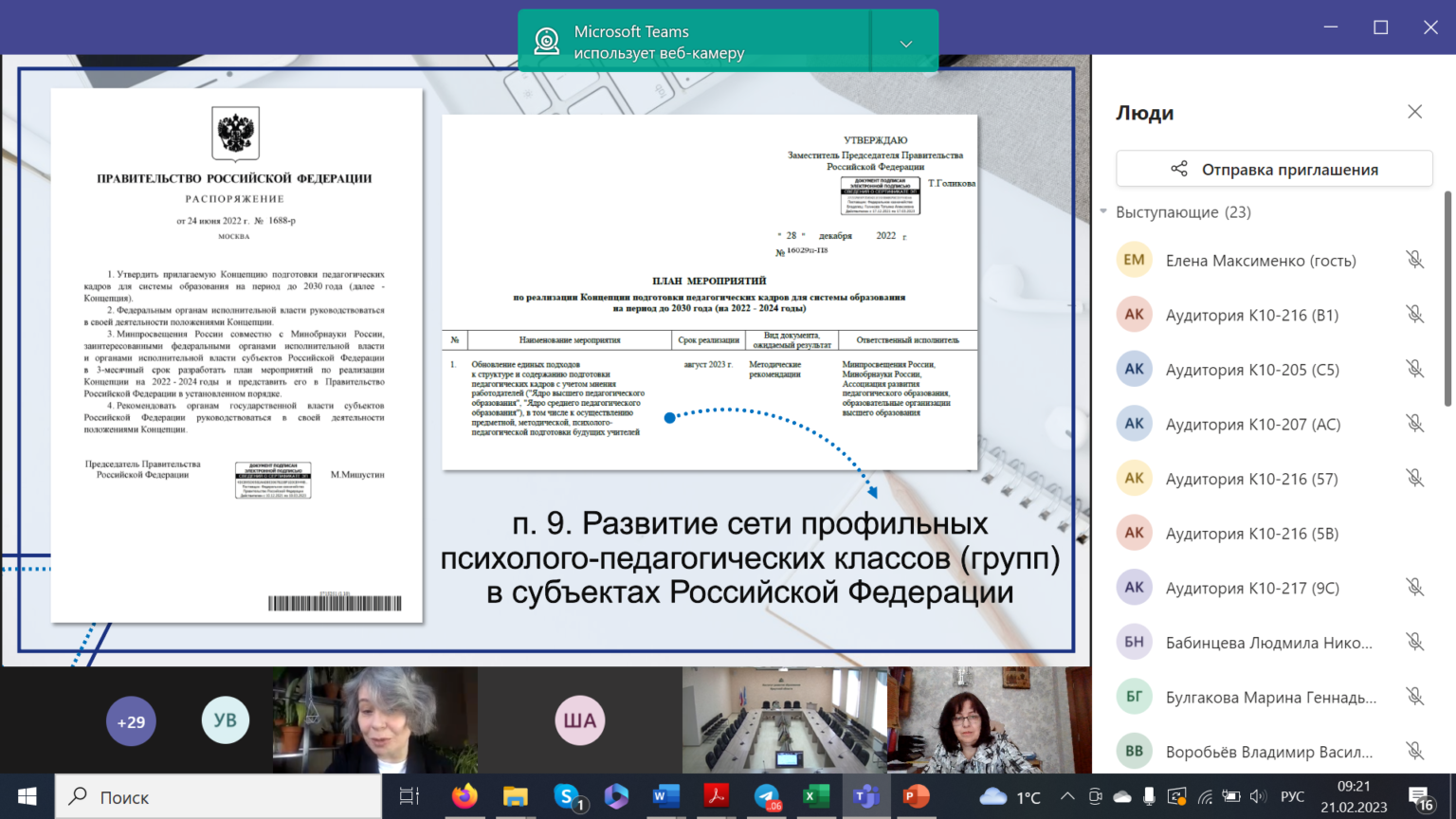1456x819 pixels.
Task: Open Telegram from the taskbar
Action: point(767,796)
